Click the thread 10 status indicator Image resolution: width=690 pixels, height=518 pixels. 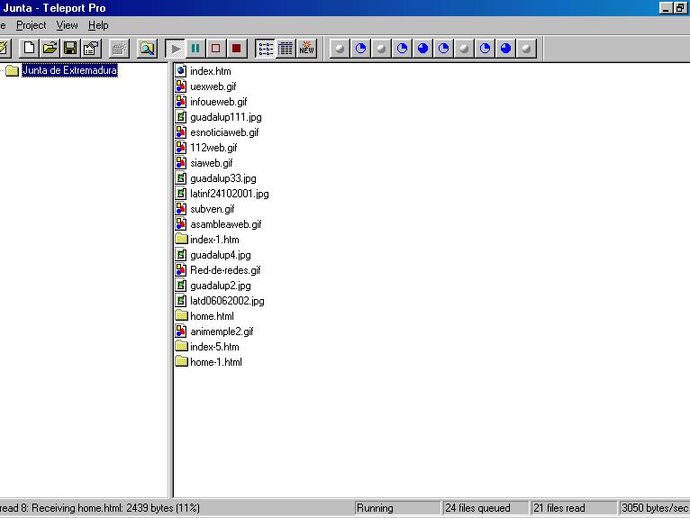tap(526, 48)
